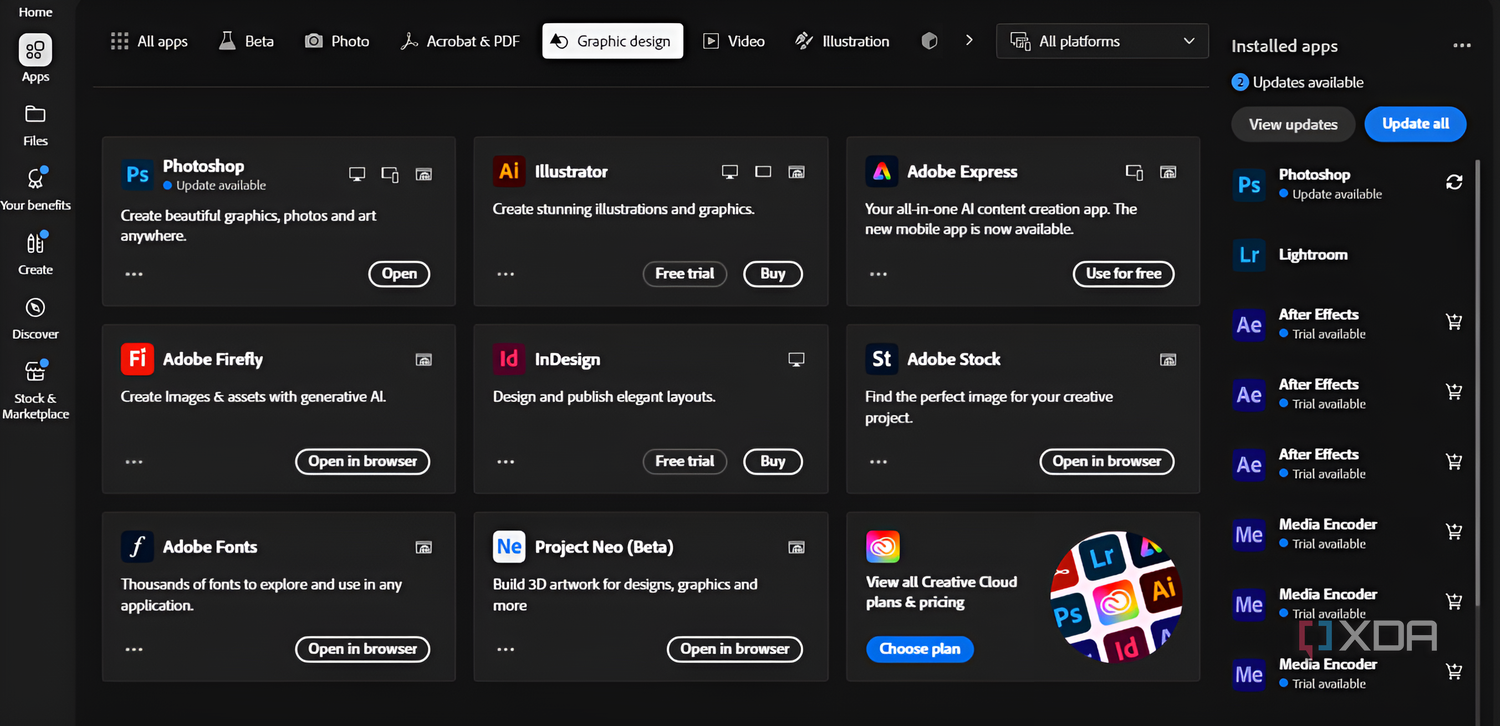Click Lightroom icon in Installed apps

pos(1249,255)
